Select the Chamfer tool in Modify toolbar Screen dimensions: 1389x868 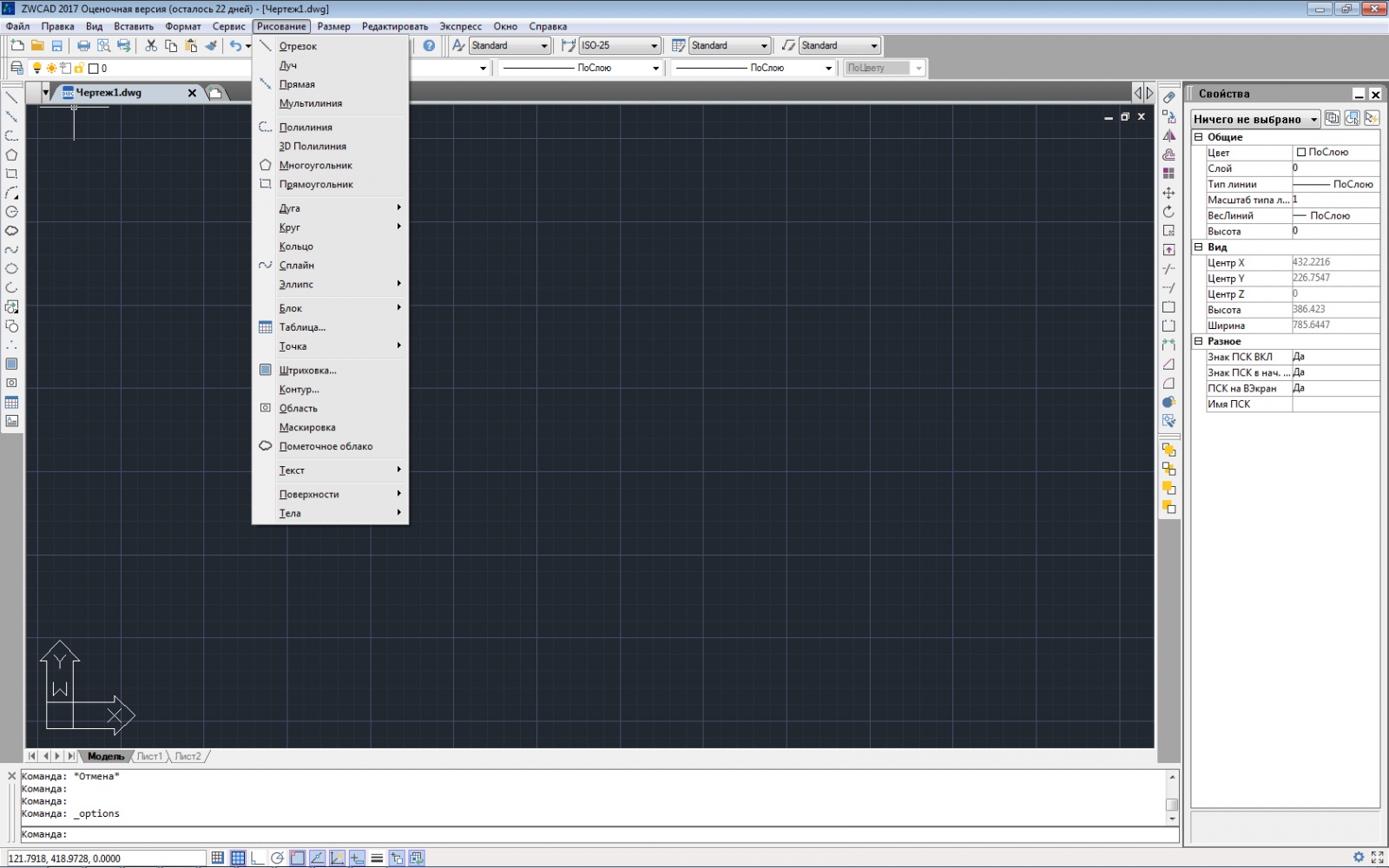(x=1169, y=365)
